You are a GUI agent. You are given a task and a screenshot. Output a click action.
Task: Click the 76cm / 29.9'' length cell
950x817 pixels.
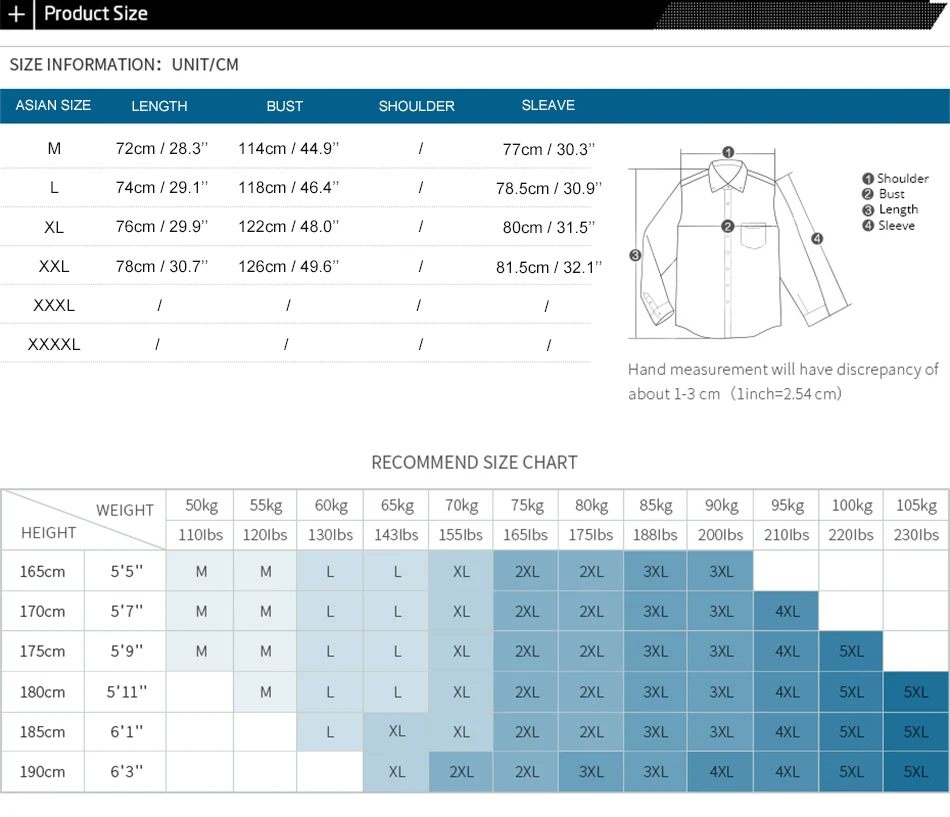[162, 227]
